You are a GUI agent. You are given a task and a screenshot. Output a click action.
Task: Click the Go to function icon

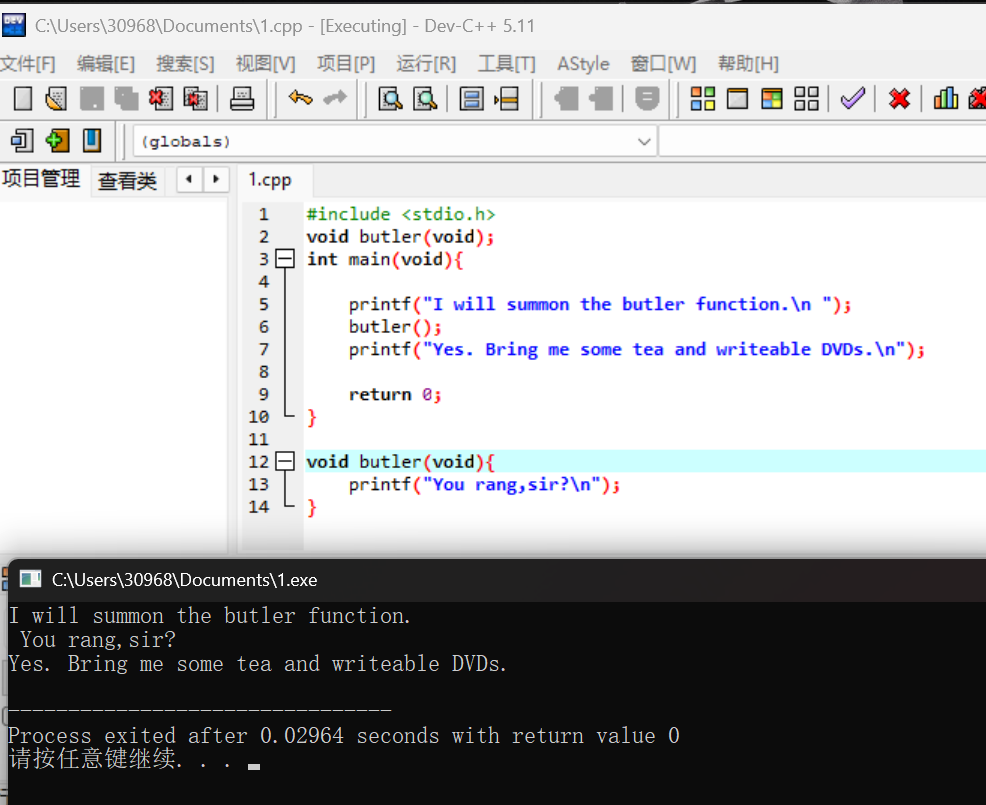pos(472,99)
